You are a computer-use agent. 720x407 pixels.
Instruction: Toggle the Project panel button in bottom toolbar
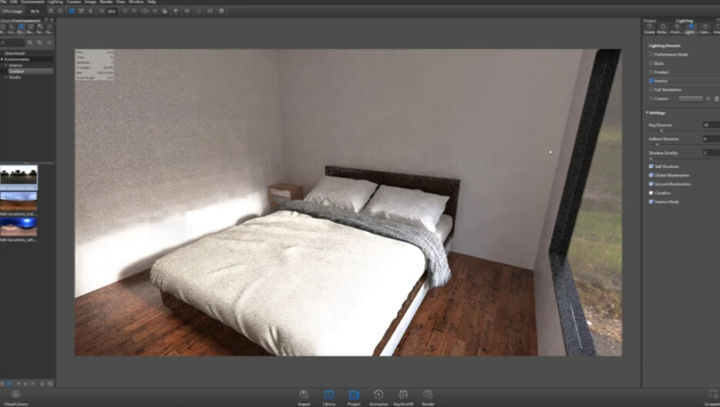354,397
